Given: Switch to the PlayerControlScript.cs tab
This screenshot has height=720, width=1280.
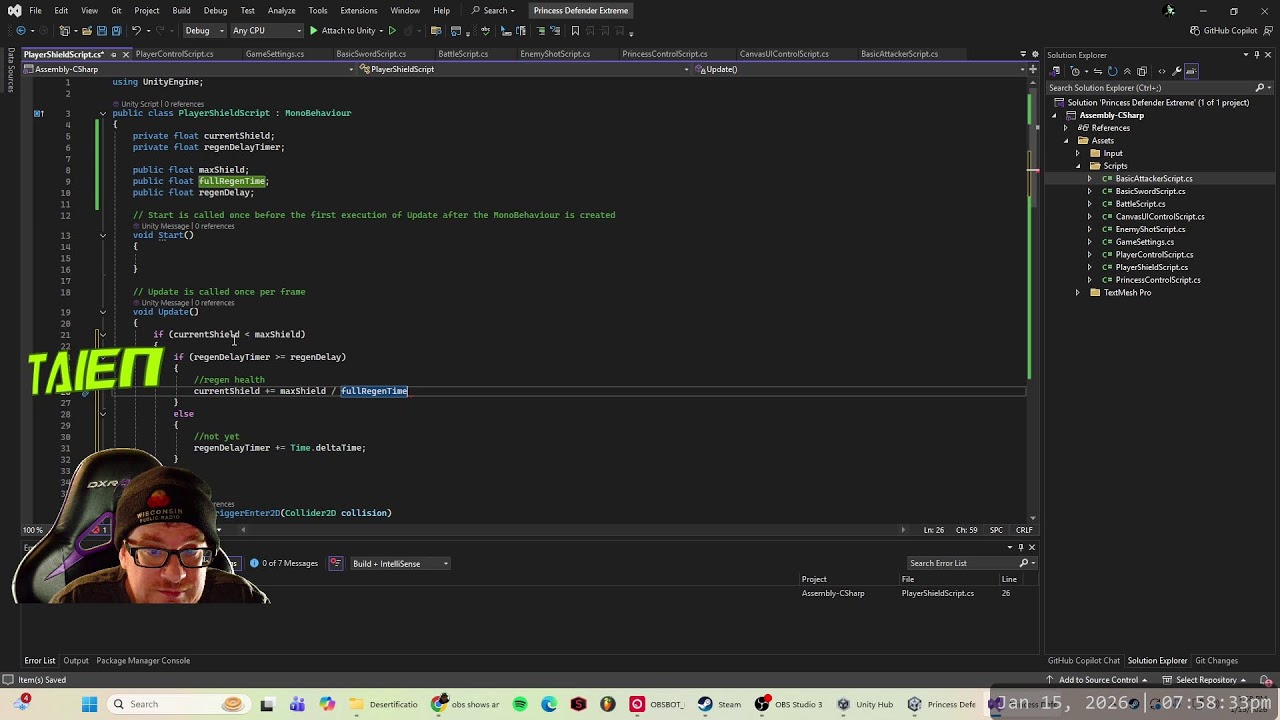Looking at the screenshot, I should point(174,54).
